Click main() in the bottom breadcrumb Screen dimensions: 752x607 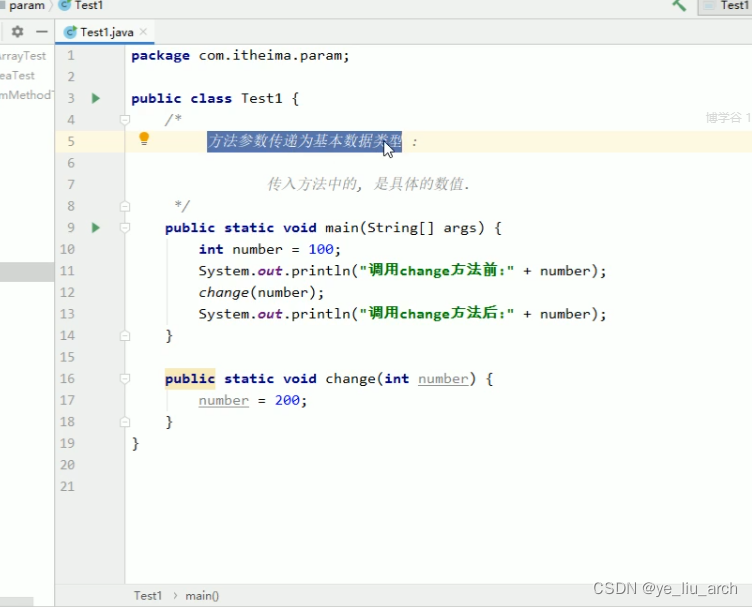(x=202, y=595)
